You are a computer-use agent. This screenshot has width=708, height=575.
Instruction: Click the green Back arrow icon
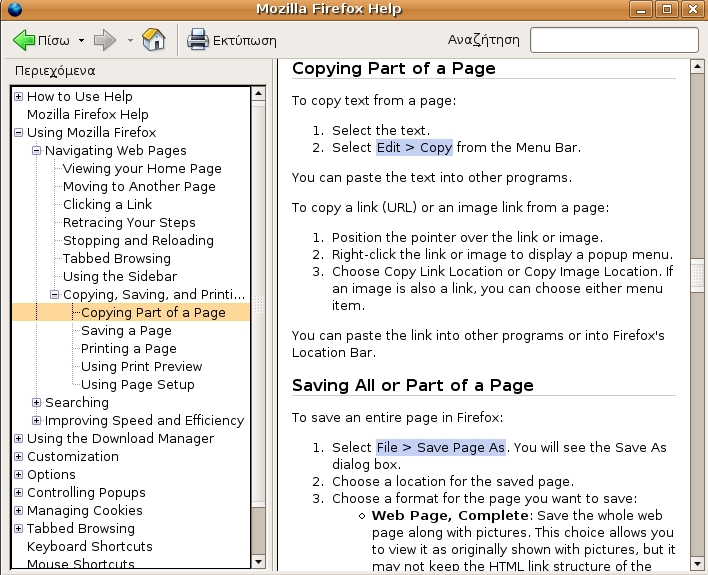click(23, 40)
